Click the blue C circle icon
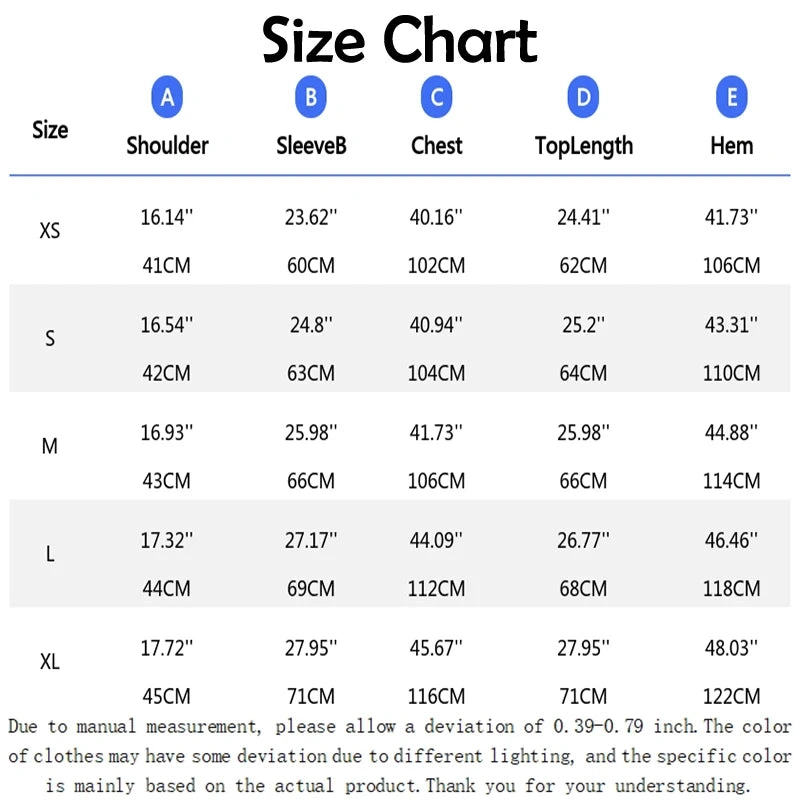Viewport: 800px width, 800px height. pos(436,97)
